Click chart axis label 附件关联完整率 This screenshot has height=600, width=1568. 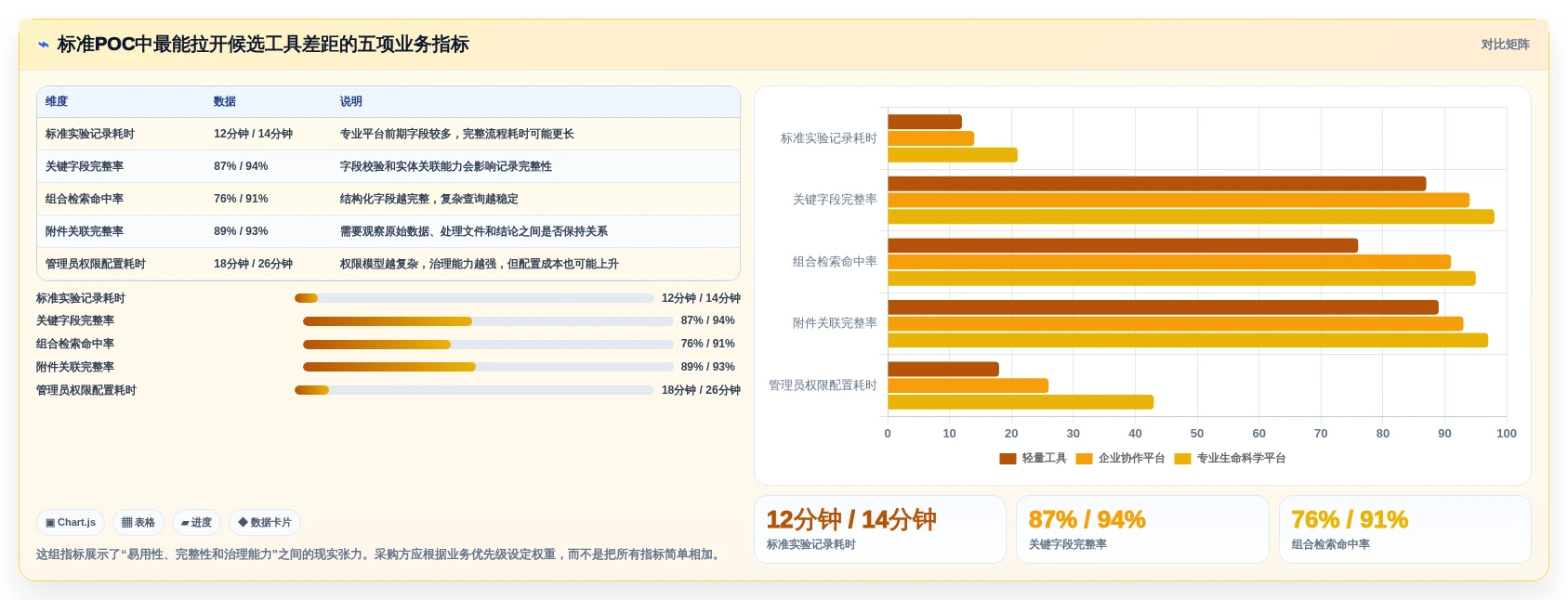835,323
